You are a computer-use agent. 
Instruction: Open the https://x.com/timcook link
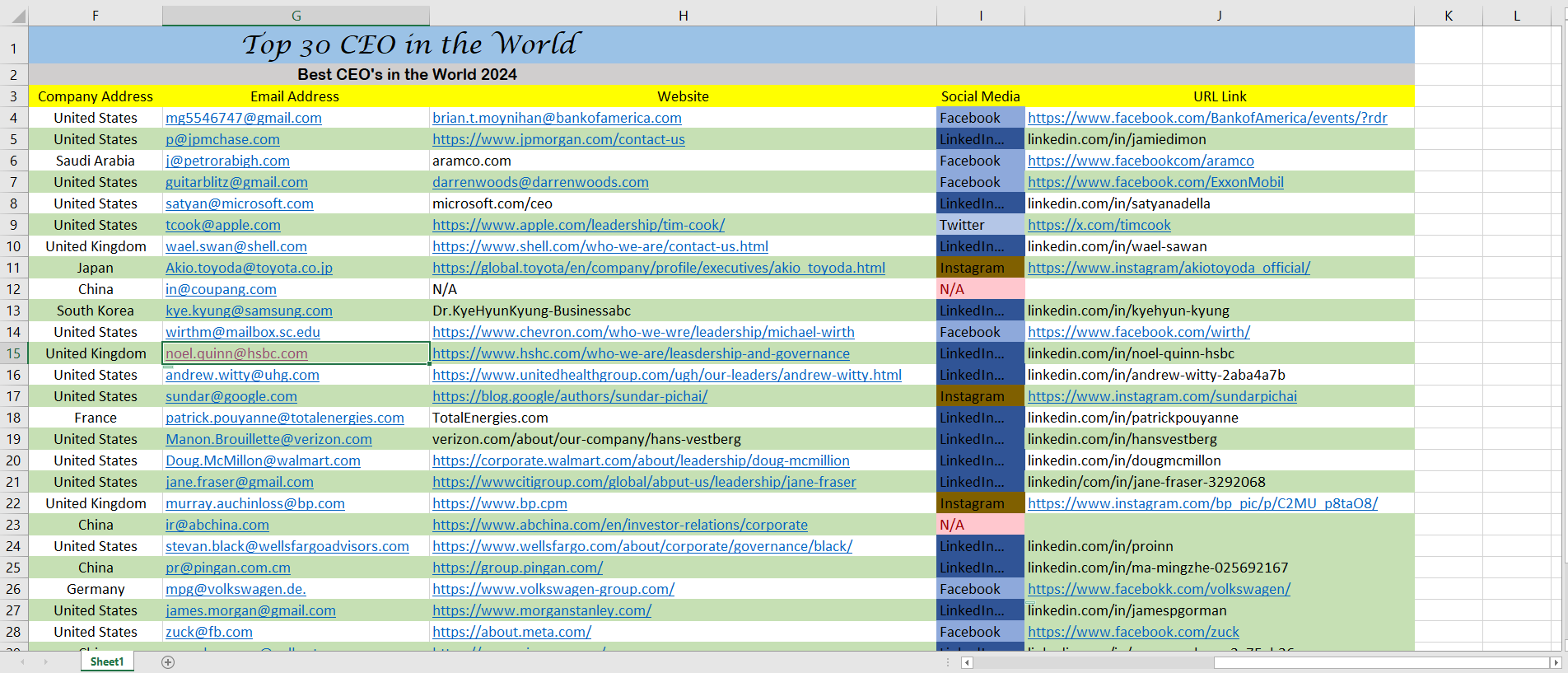coord(1099,225)
